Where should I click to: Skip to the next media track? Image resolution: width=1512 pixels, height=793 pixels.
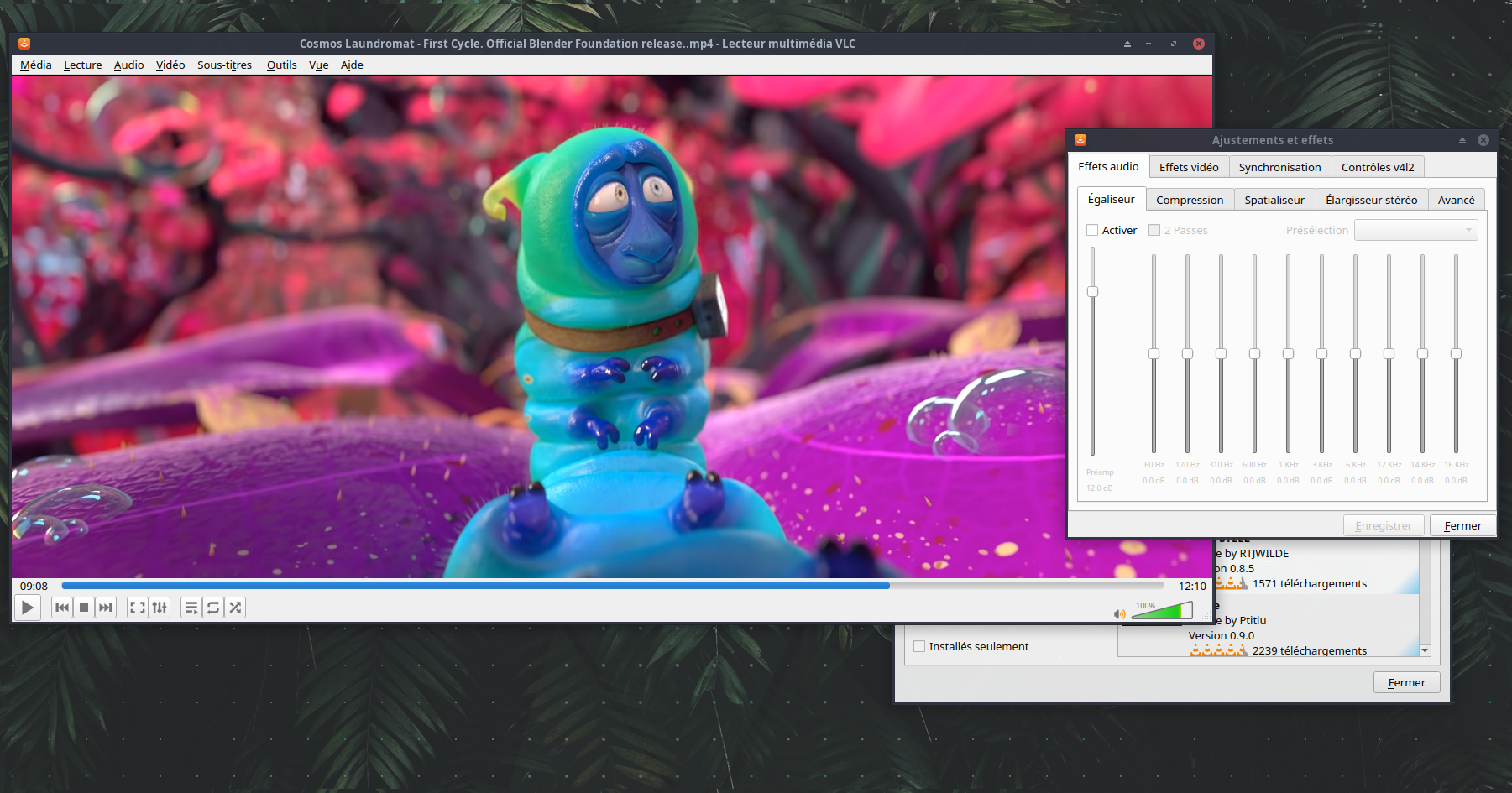click(106, 608)
